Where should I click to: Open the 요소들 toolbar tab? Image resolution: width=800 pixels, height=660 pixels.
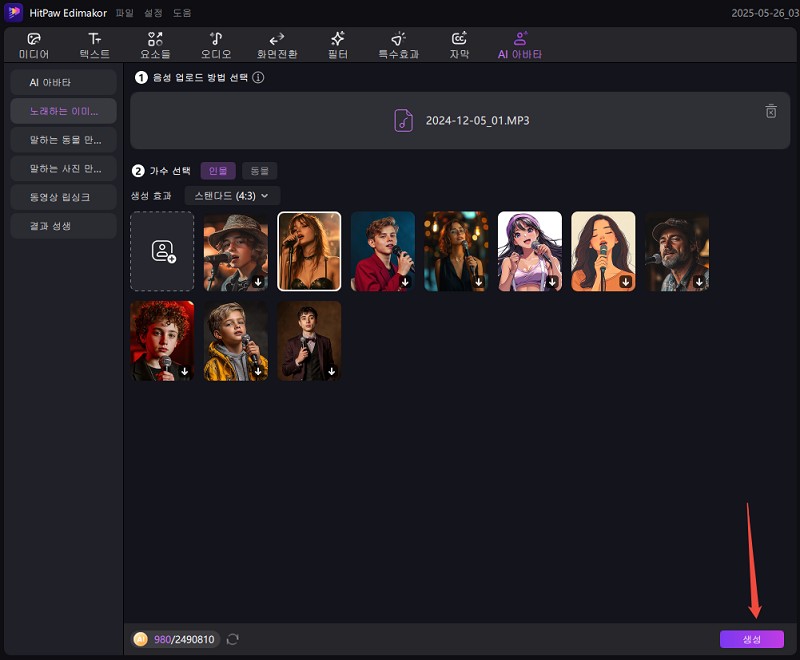point(155,45)
